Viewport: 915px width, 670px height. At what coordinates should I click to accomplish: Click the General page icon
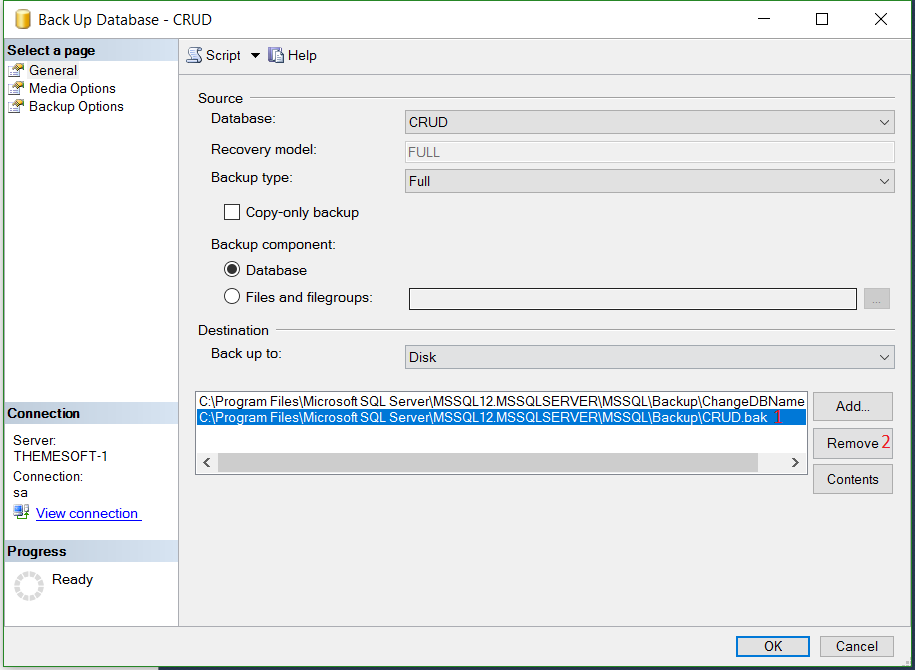[16, 71]
